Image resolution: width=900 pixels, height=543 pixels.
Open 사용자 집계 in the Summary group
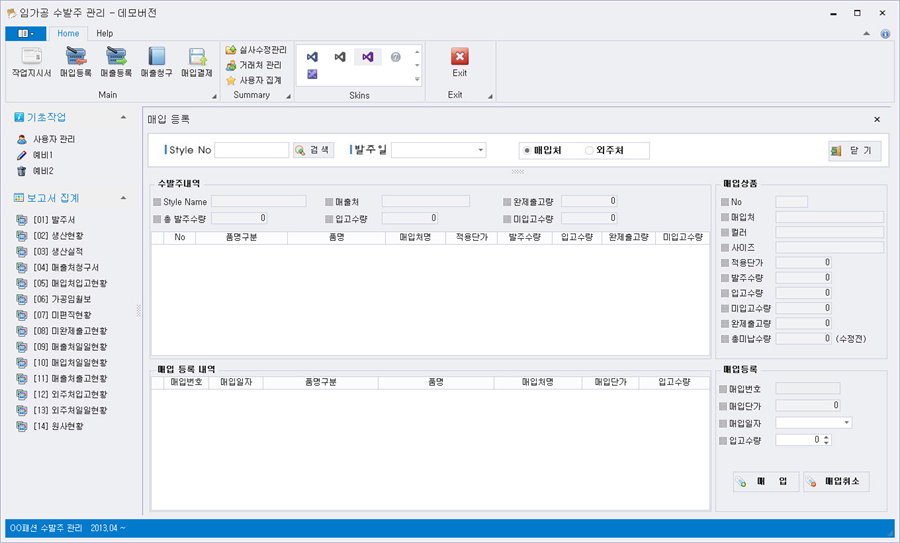[x=254, y=80]
